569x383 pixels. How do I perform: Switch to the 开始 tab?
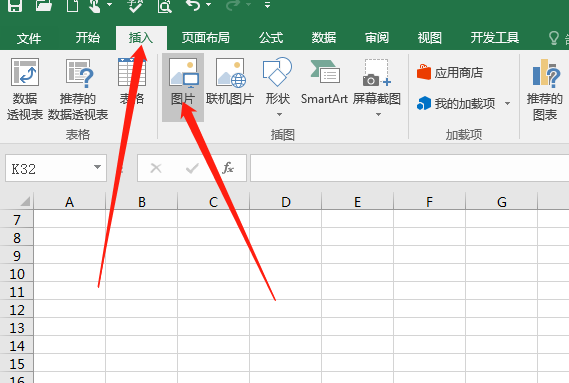[x=87, y=38]
